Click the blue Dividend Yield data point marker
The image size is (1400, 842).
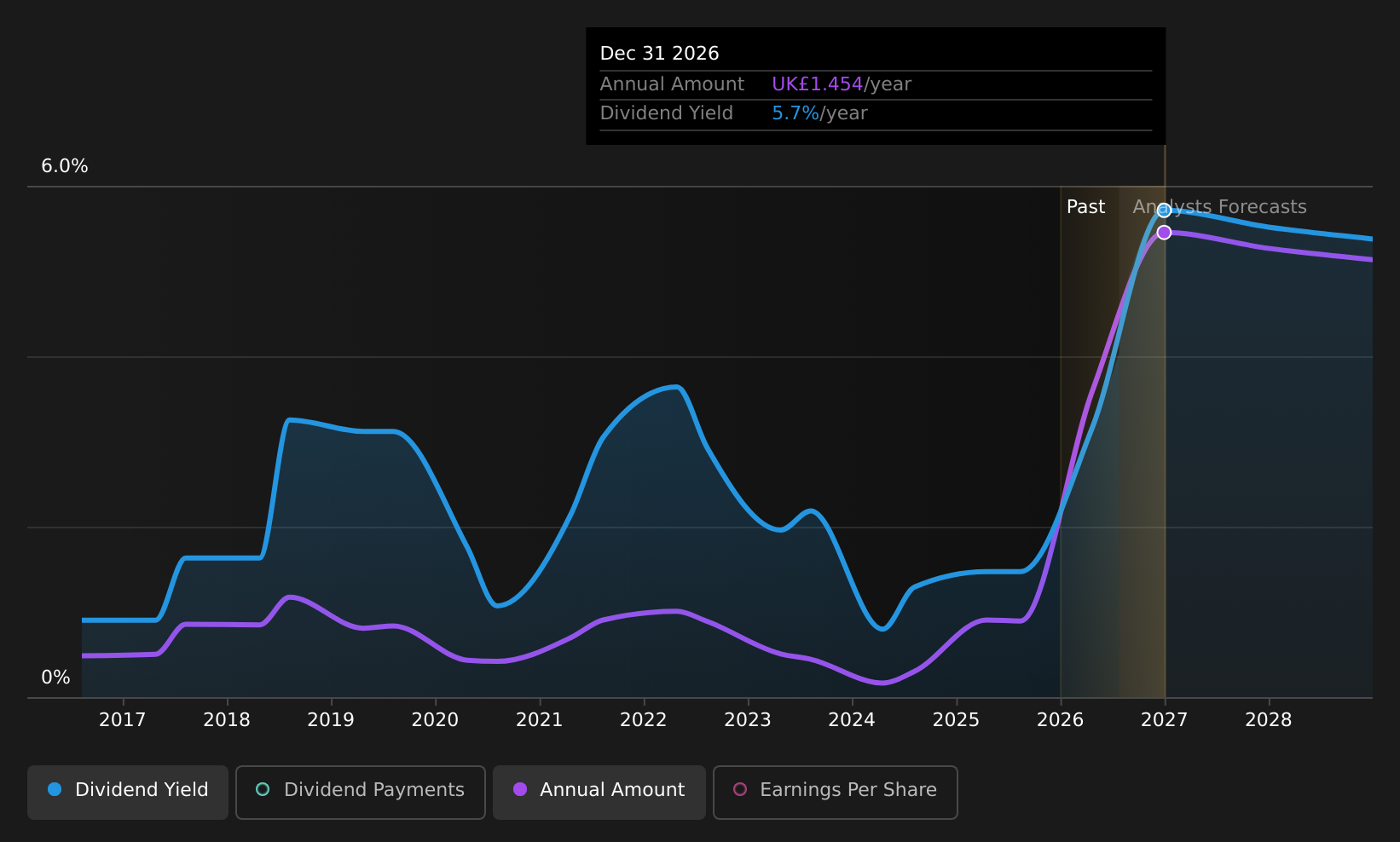tap(1164, 210)
